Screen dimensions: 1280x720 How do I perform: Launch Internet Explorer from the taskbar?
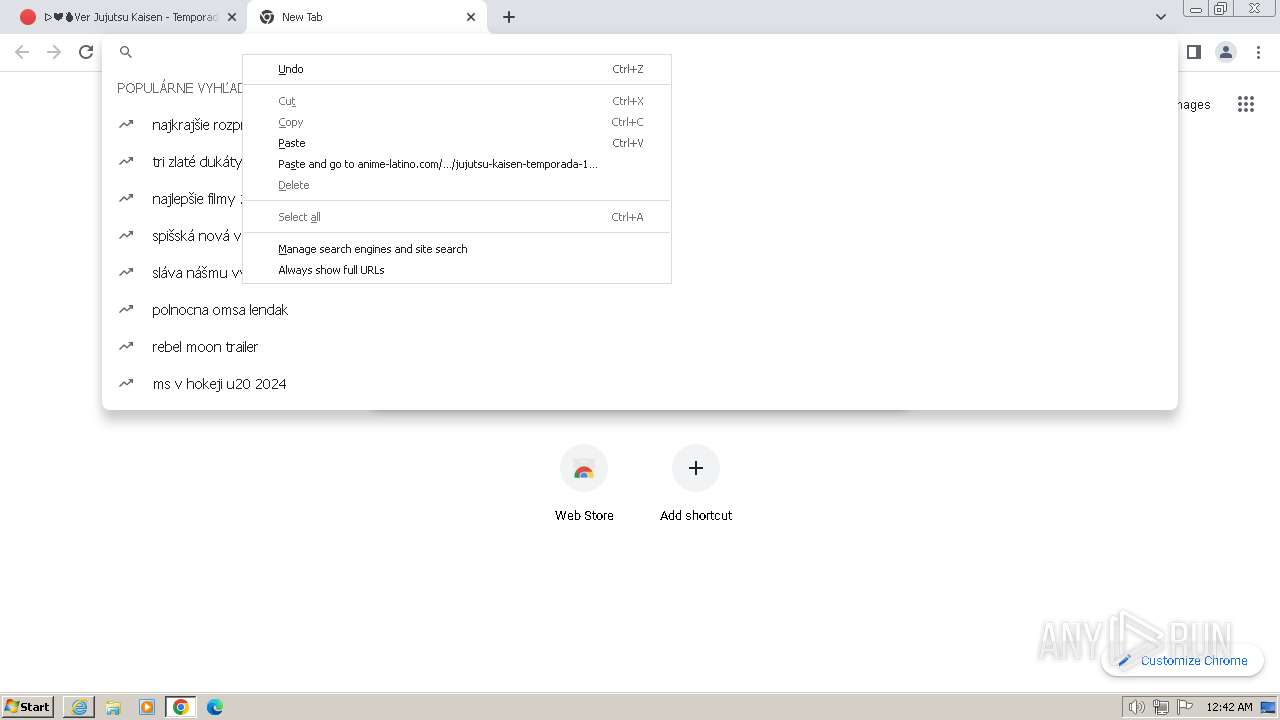[x=79, y=707]
